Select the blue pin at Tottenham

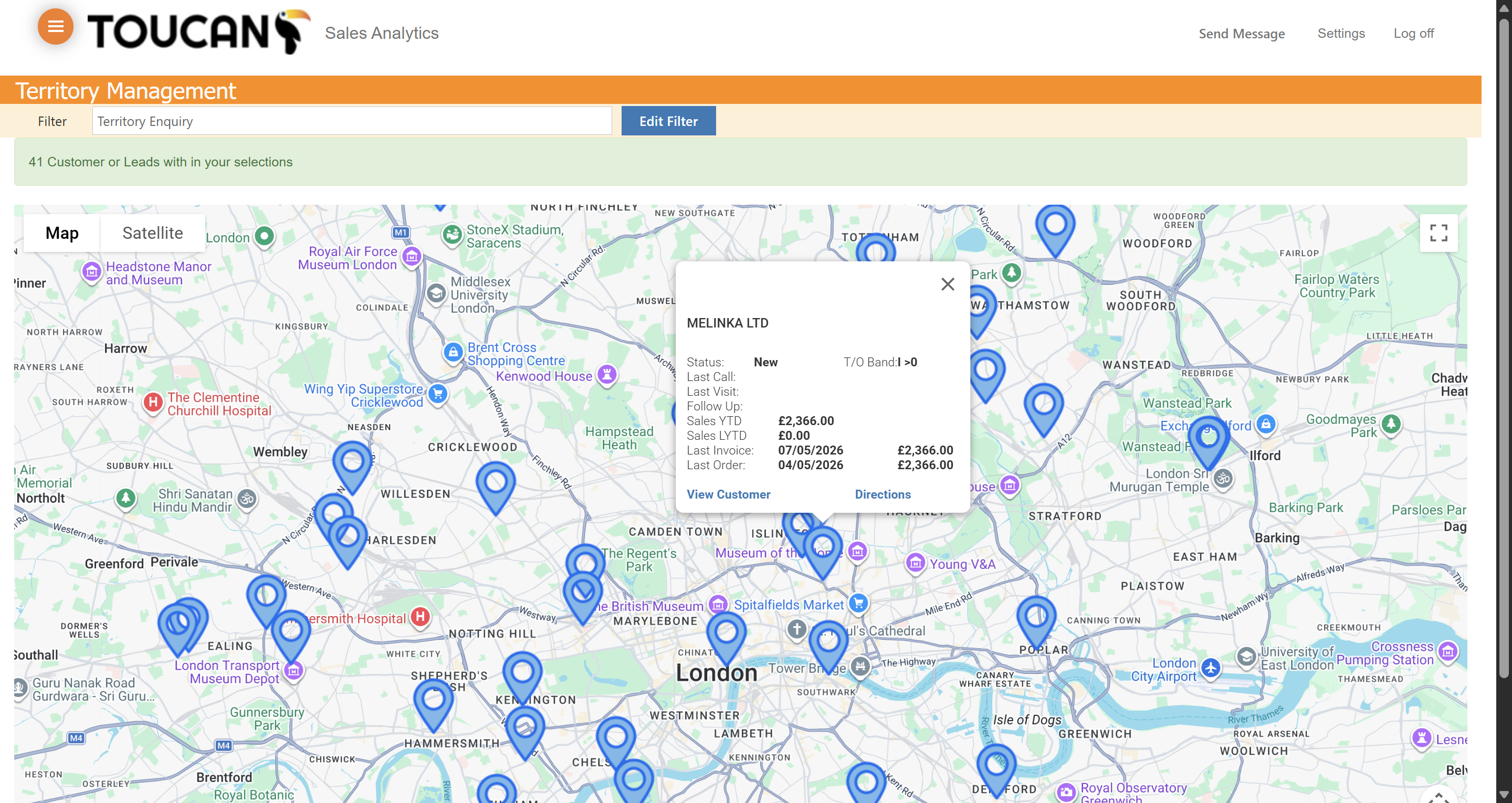[x=875, y=247]
